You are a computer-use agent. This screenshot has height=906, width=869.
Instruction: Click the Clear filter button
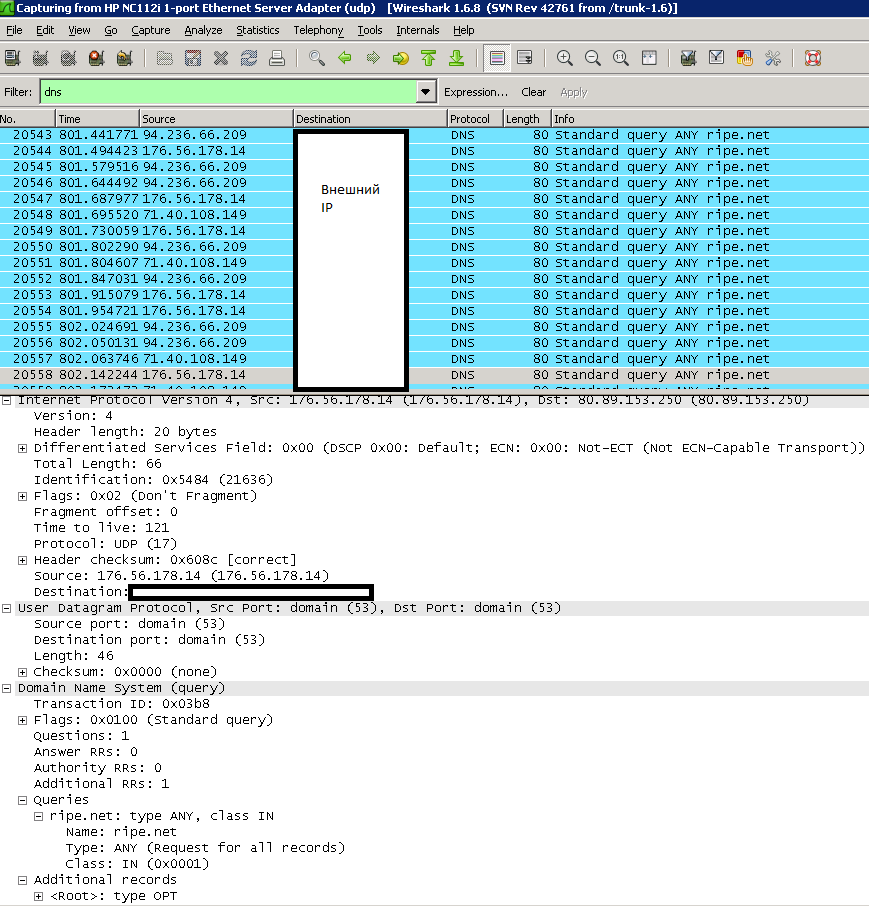pyautogui.click(x=534, y=92)
